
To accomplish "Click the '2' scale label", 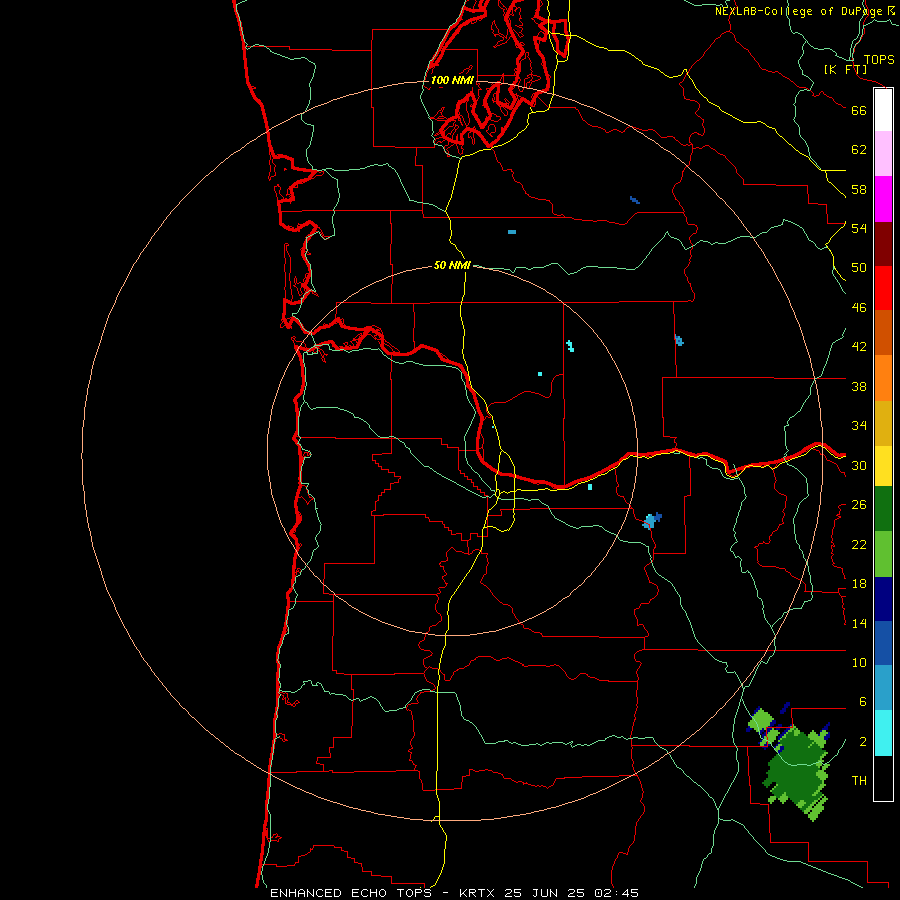I will [x=862, y=742].
